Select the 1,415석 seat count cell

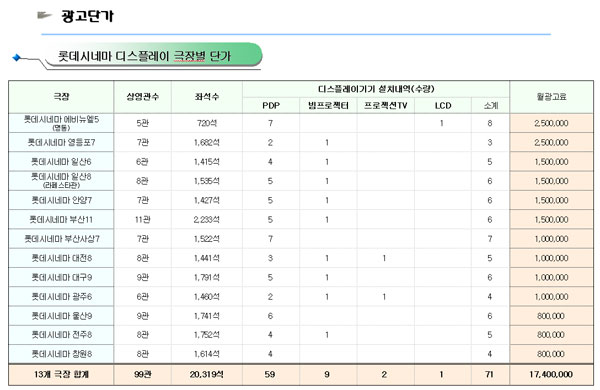tap(207, 162)
